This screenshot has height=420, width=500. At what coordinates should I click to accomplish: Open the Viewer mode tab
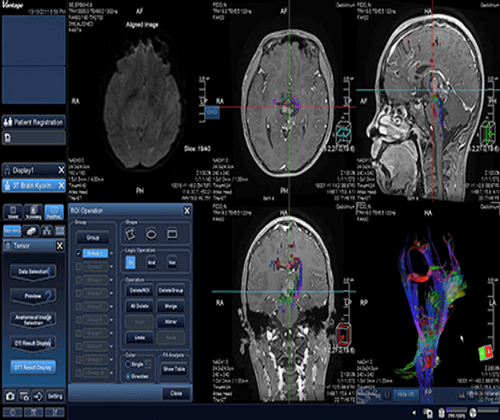[13, 212]
